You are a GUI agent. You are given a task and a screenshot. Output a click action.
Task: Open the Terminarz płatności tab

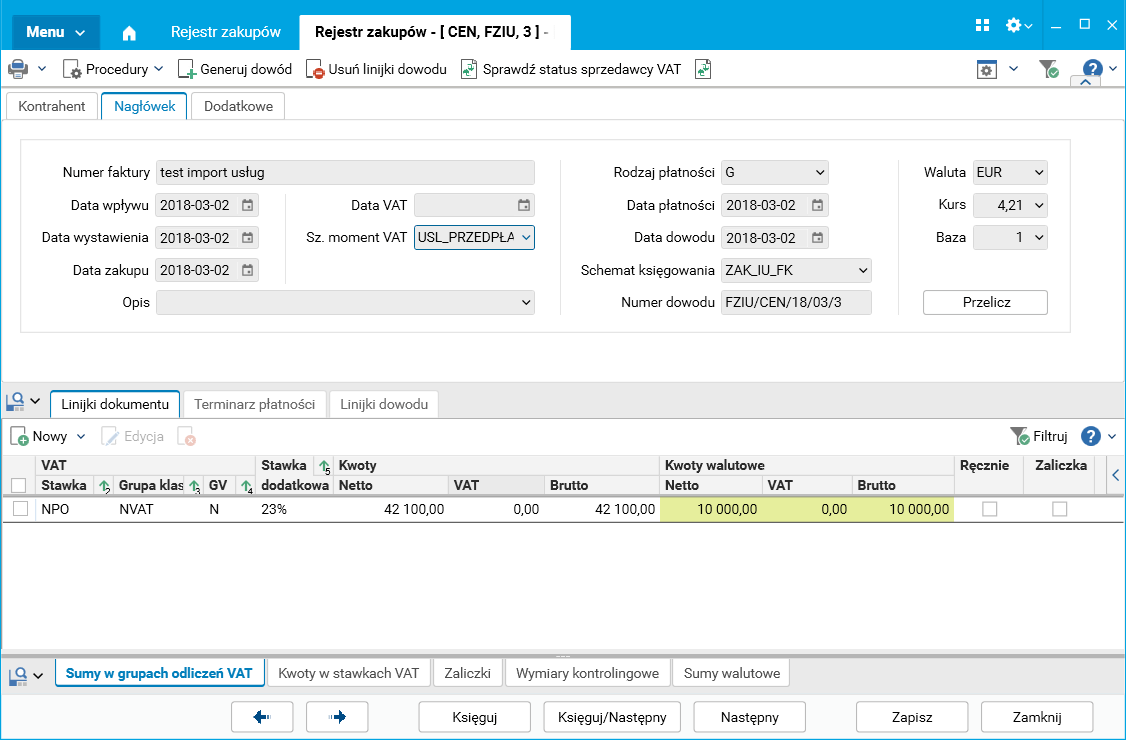[x=255, y=404]
